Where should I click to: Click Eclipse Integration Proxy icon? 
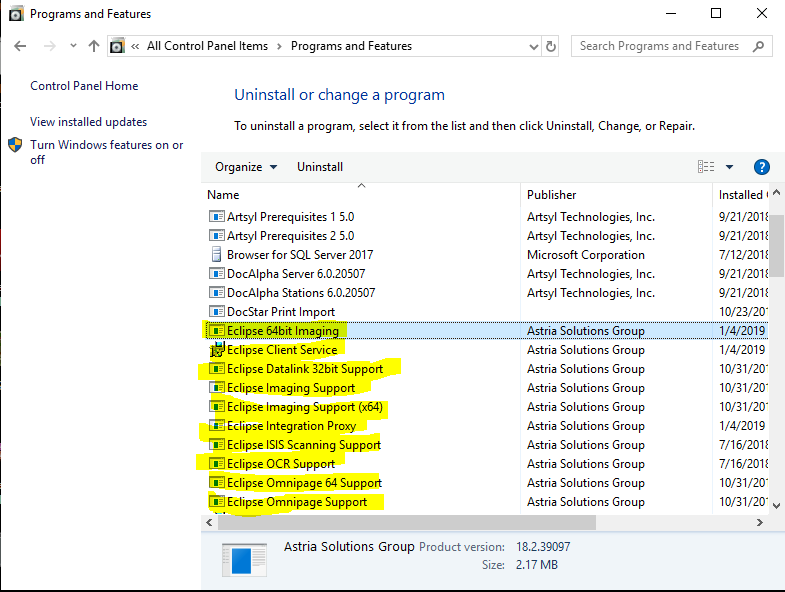[x=216, y=426]
